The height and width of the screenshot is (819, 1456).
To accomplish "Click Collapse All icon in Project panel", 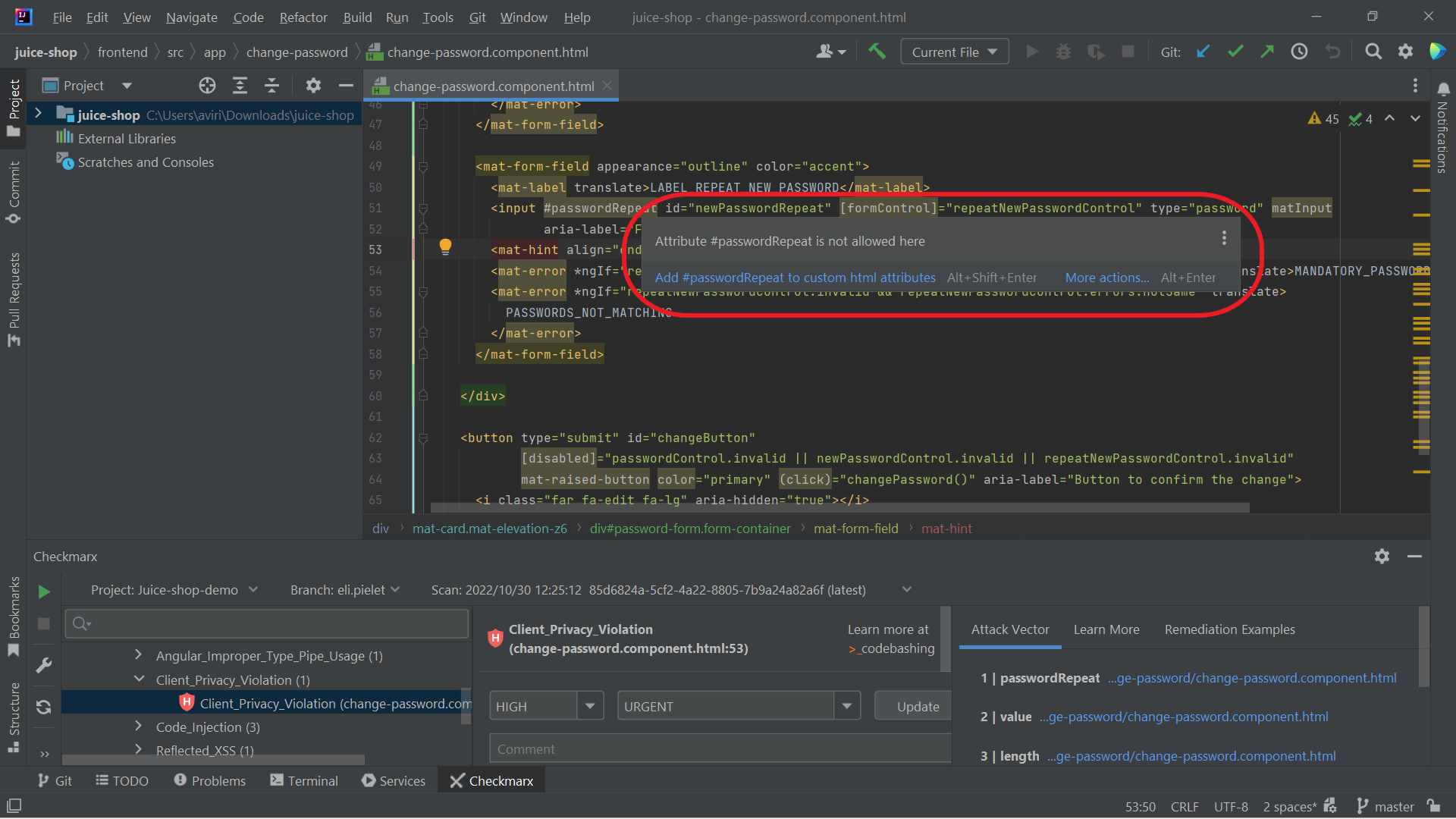I will click(271, 86).
